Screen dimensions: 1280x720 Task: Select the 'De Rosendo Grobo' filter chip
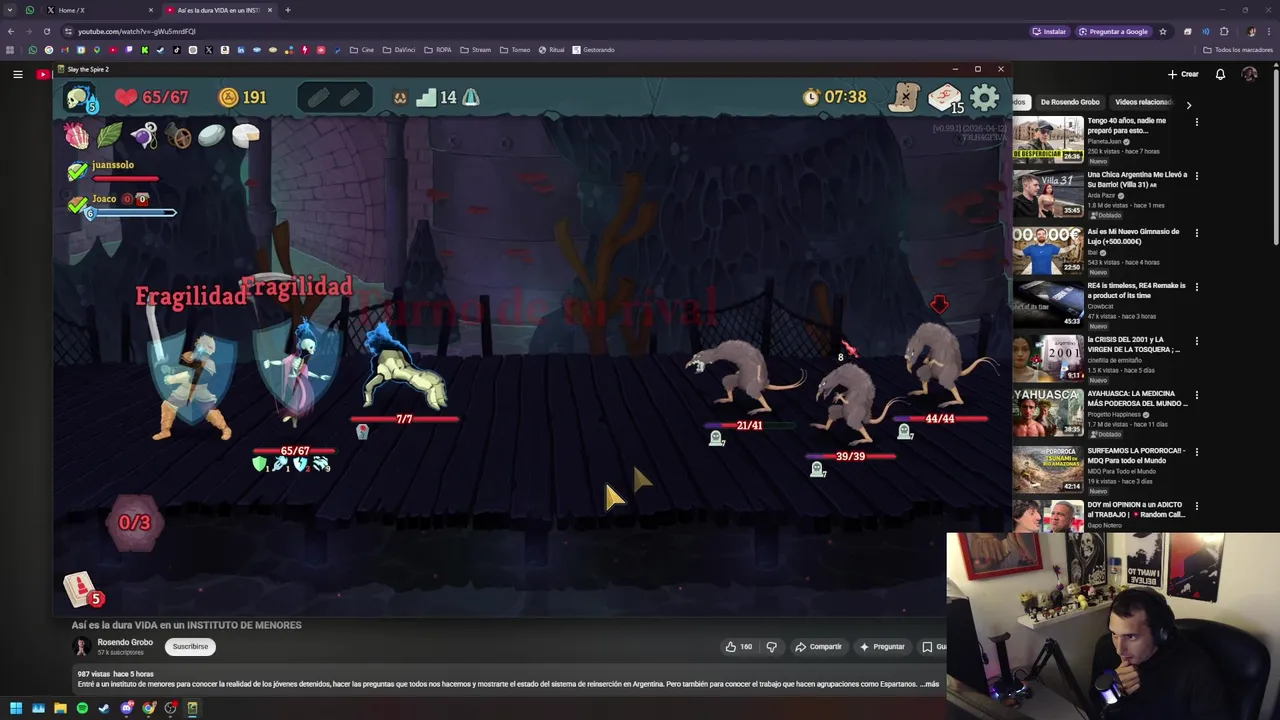(x=1069, y=102)
